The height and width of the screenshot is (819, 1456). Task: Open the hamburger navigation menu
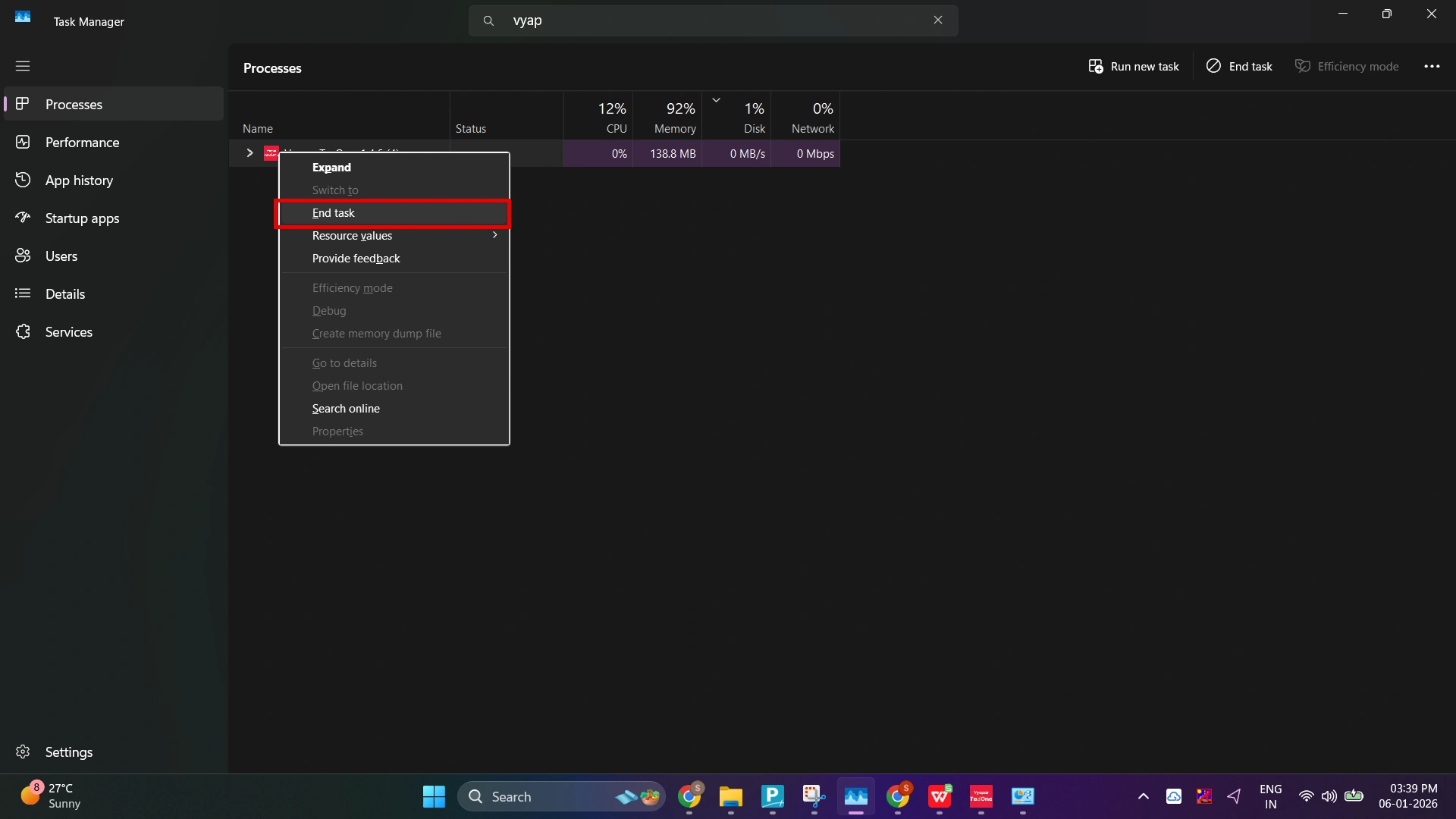(23, 66)
